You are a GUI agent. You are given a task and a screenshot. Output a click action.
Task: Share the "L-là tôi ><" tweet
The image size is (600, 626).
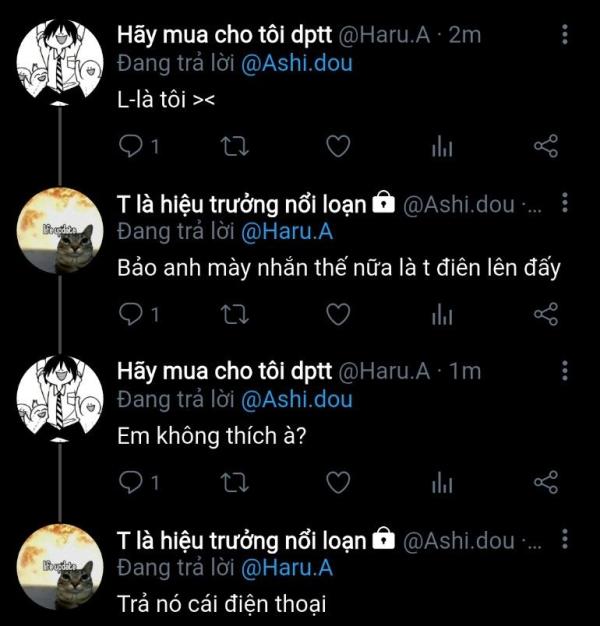(x=546, y=146)
